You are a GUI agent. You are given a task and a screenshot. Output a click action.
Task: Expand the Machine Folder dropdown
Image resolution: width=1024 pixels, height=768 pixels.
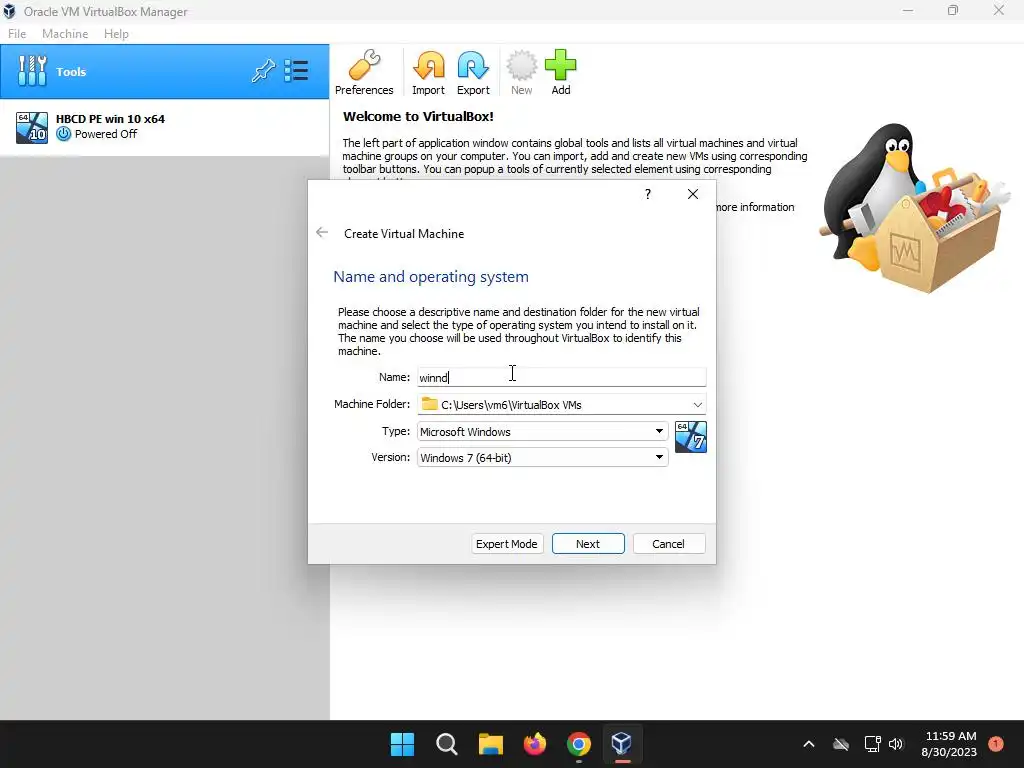(697, 404)
